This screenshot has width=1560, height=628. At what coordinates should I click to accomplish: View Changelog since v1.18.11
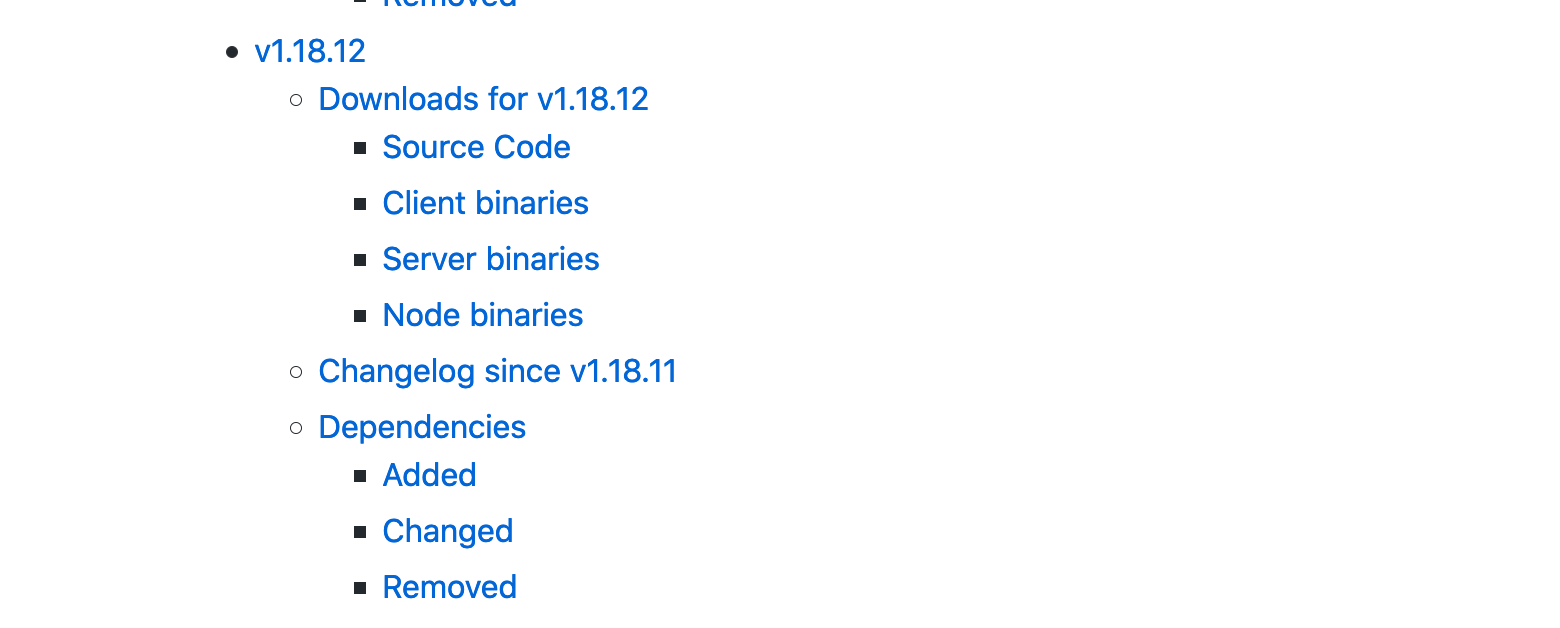coord(498,371)
